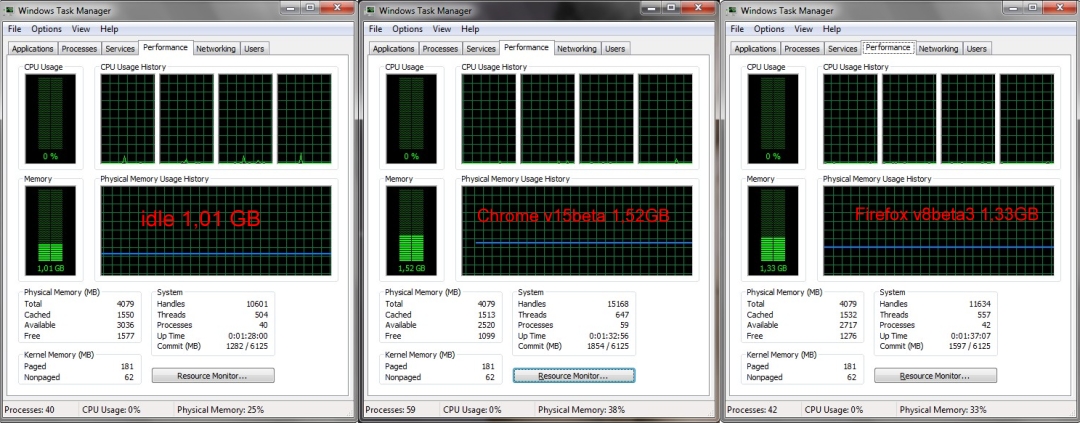Click memory history graph in Chrome window
This screenshot has width=1080, height=423.
[x=577, y=231]
